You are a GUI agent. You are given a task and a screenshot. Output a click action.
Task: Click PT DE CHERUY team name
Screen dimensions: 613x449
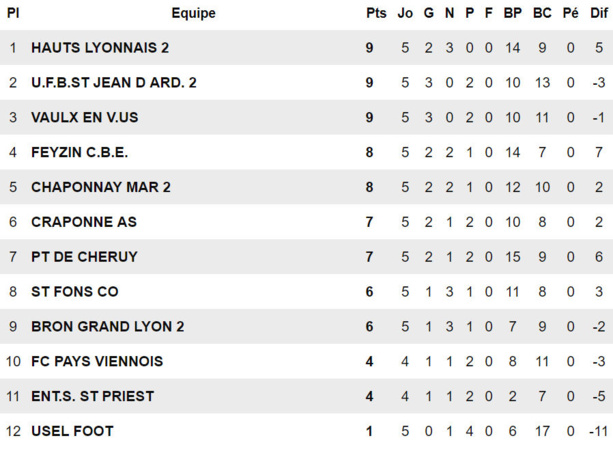(84, 257)
